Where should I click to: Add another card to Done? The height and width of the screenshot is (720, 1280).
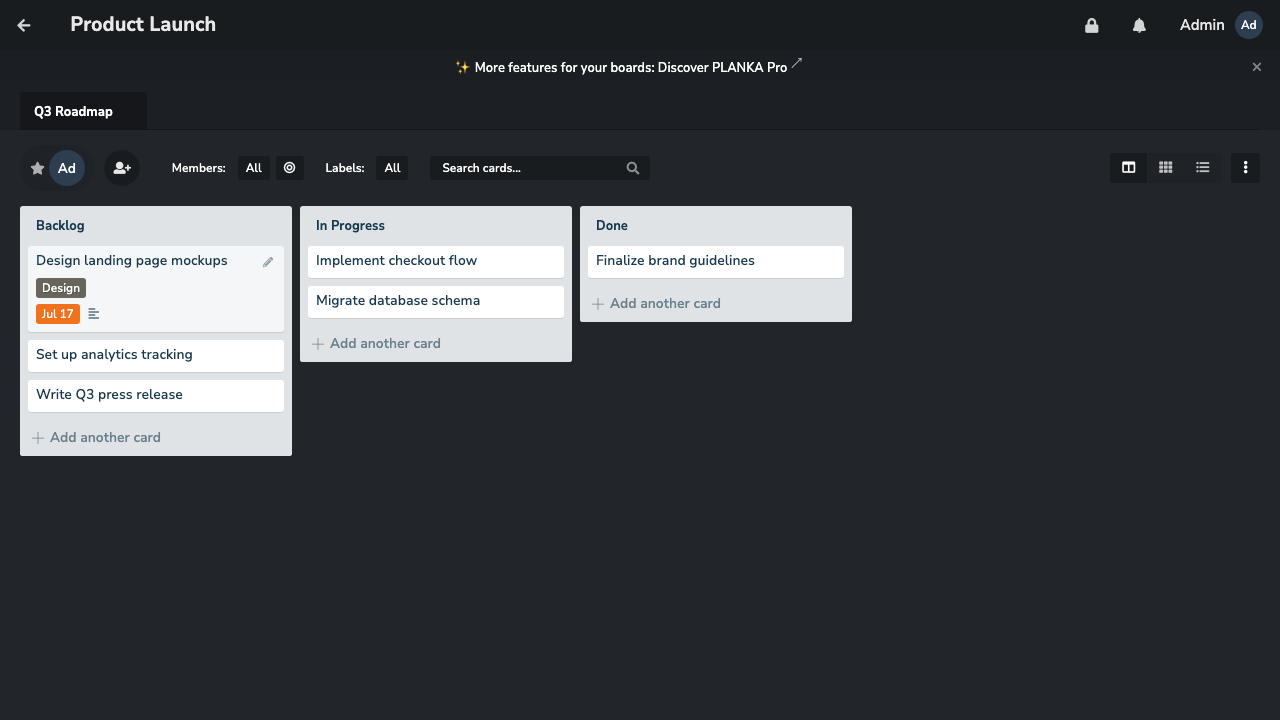tap(716, 303)
